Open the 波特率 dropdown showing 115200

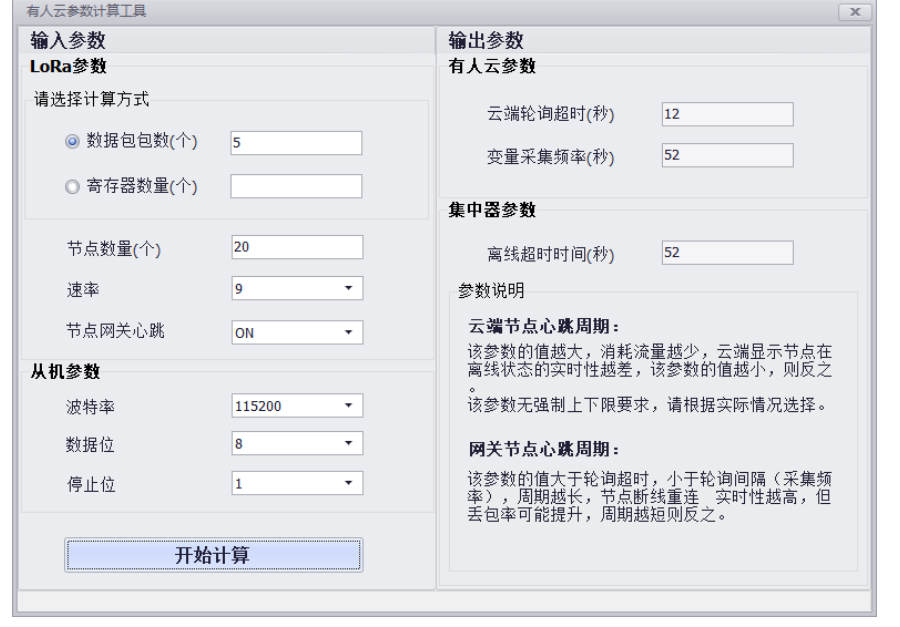[297, 406]
